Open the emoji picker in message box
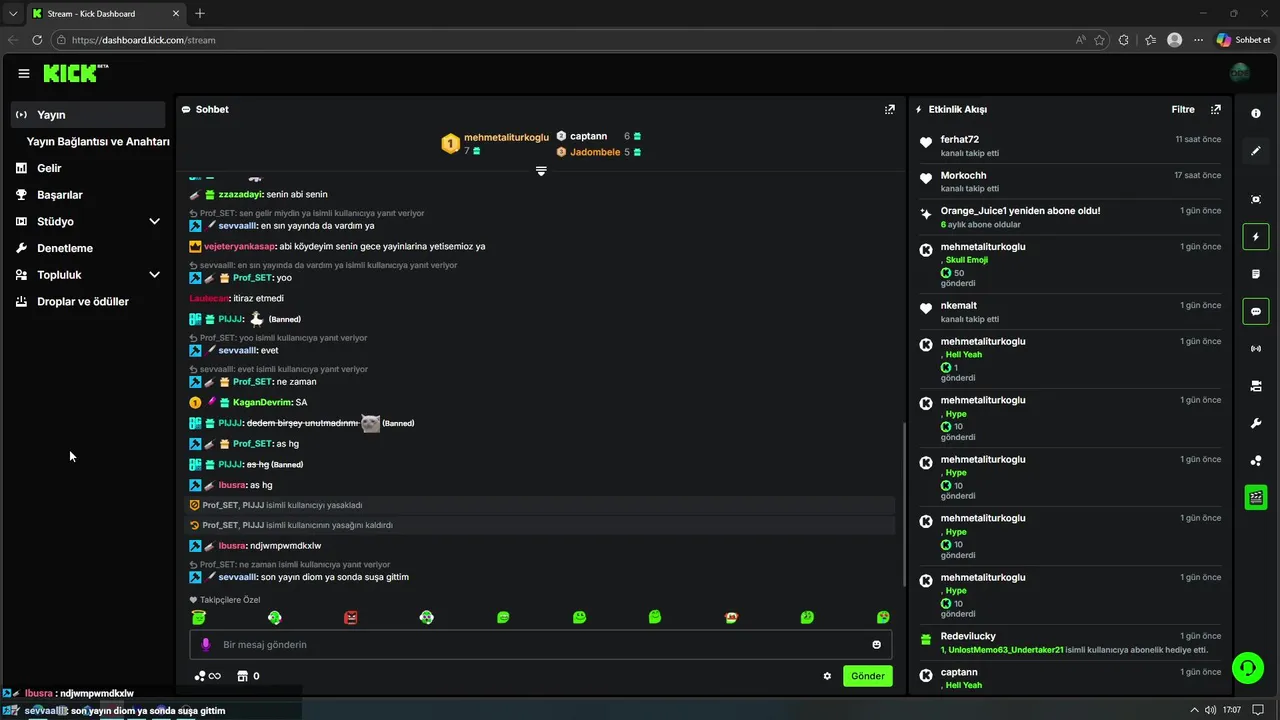Screen dimensions: 1280x720 point(877,645)
